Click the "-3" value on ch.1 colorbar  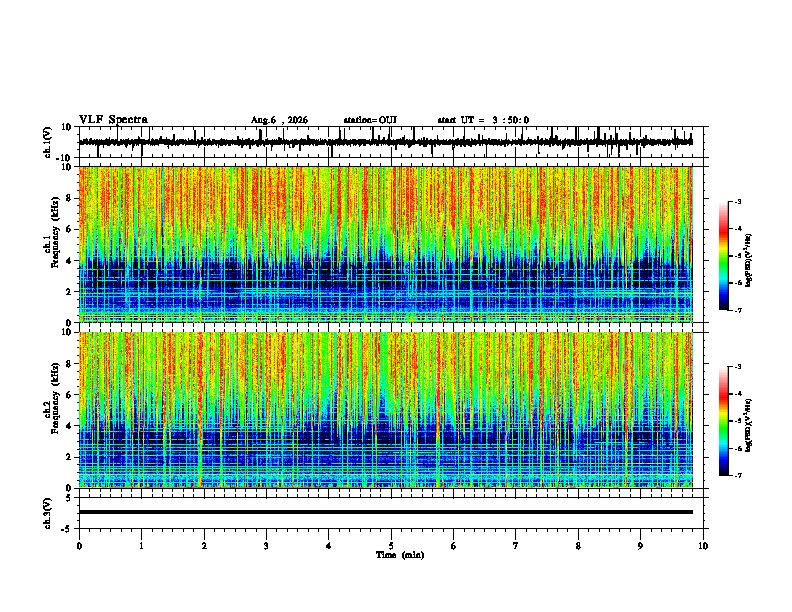738,201
